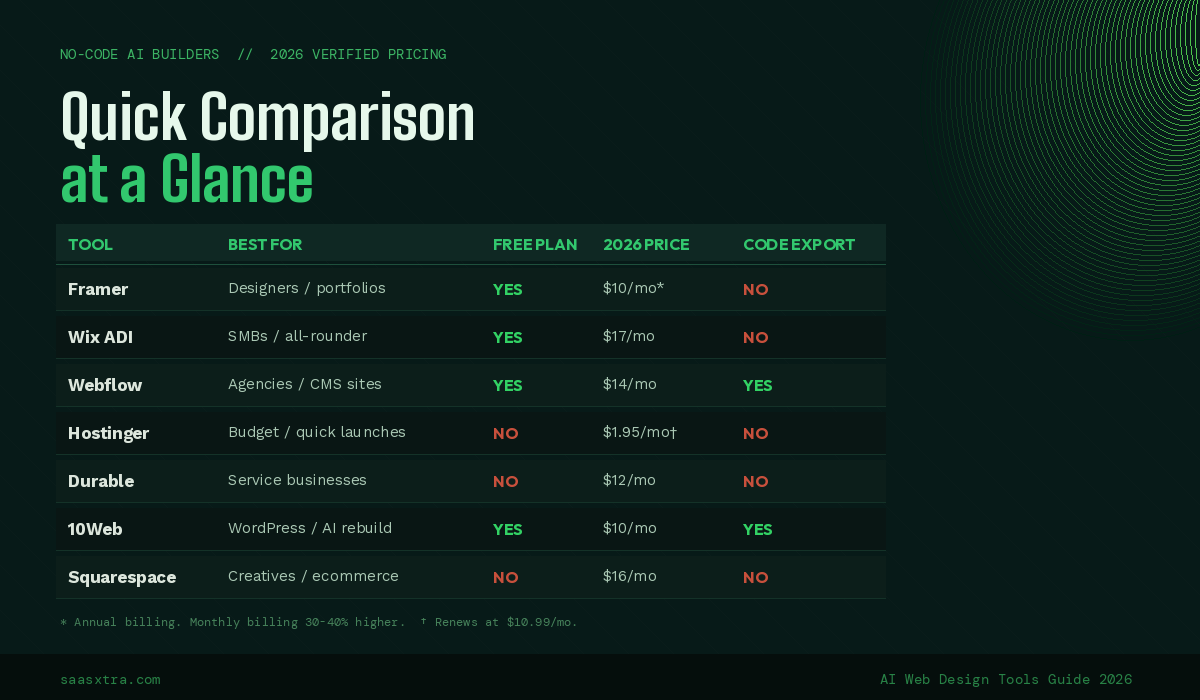
Task: Click Durable's $12/mo price
Action: (629, 480)
